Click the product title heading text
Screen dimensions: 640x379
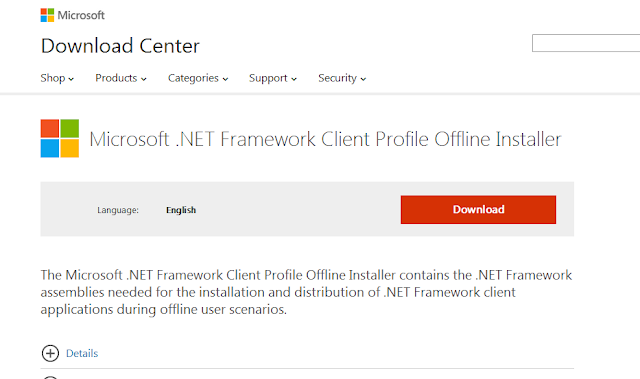click(x=325, y=139)
